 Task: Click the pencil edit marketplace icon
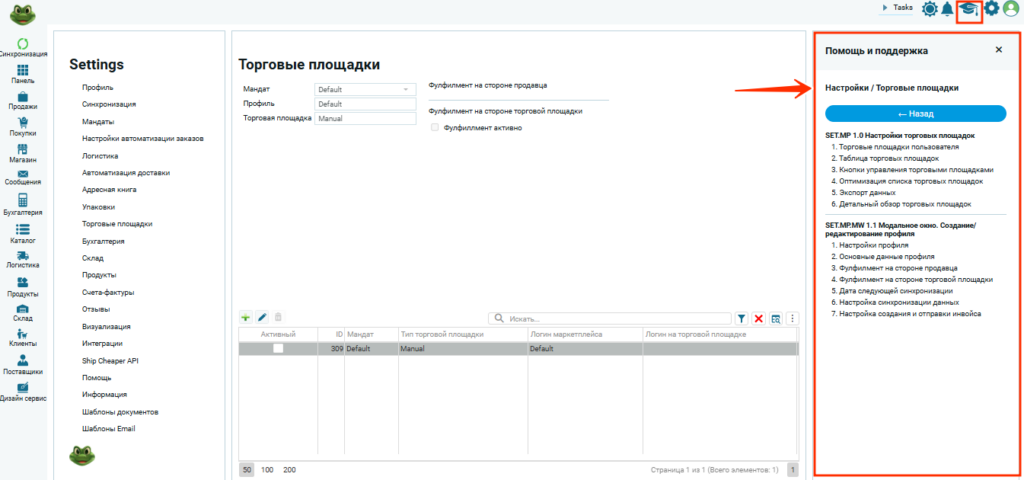pyautogui.click(x=262, y=318)
